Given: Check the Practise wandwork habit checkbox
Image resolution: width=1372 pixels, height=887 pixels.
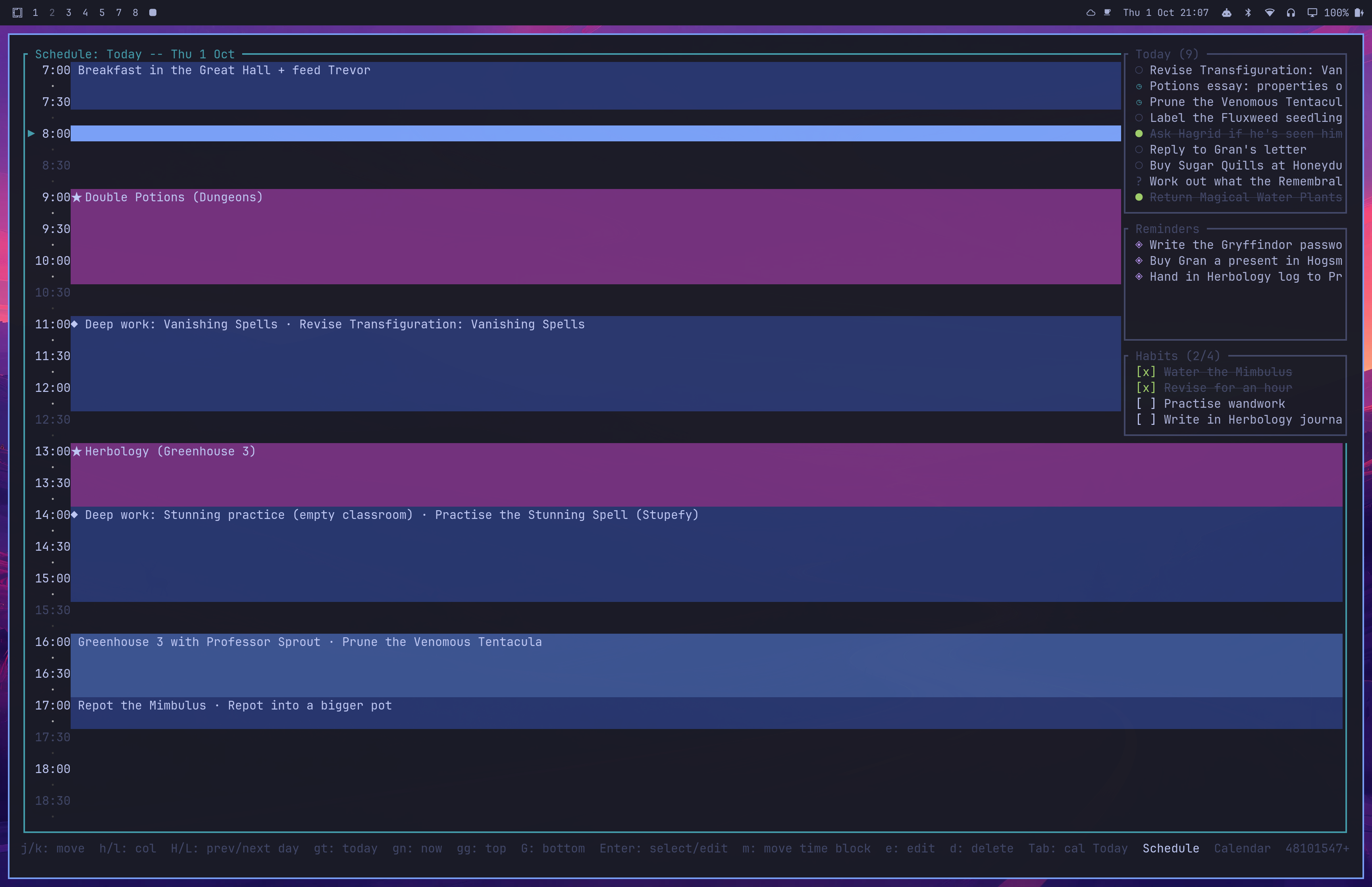Looking at the screenshot, I should (x=1146, y=404).
